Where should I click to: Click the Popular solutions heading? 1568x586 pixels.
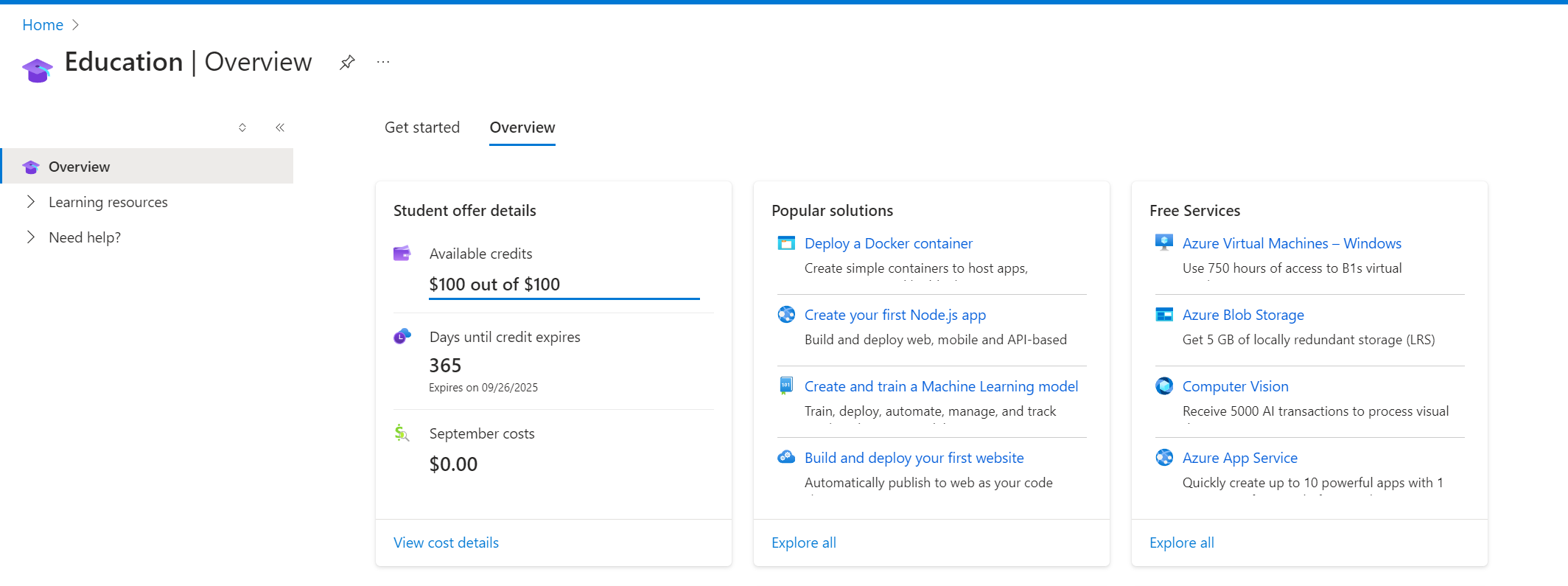coord(832,211)
